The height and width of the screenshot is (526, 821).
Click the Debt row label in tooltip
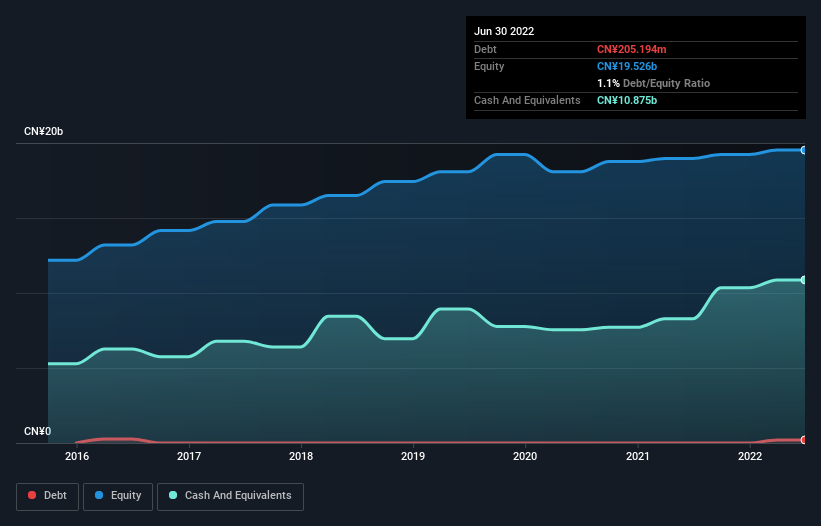[485, 49]
